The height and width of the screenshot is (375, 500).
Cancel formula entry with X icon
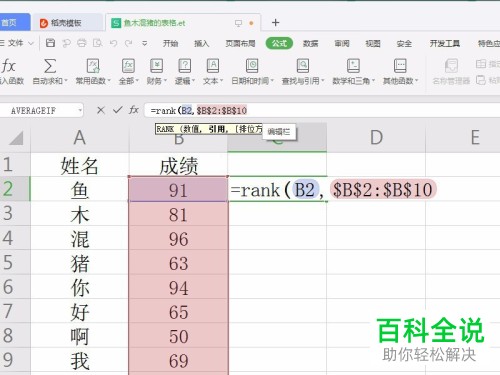click(x=101, y=110)
